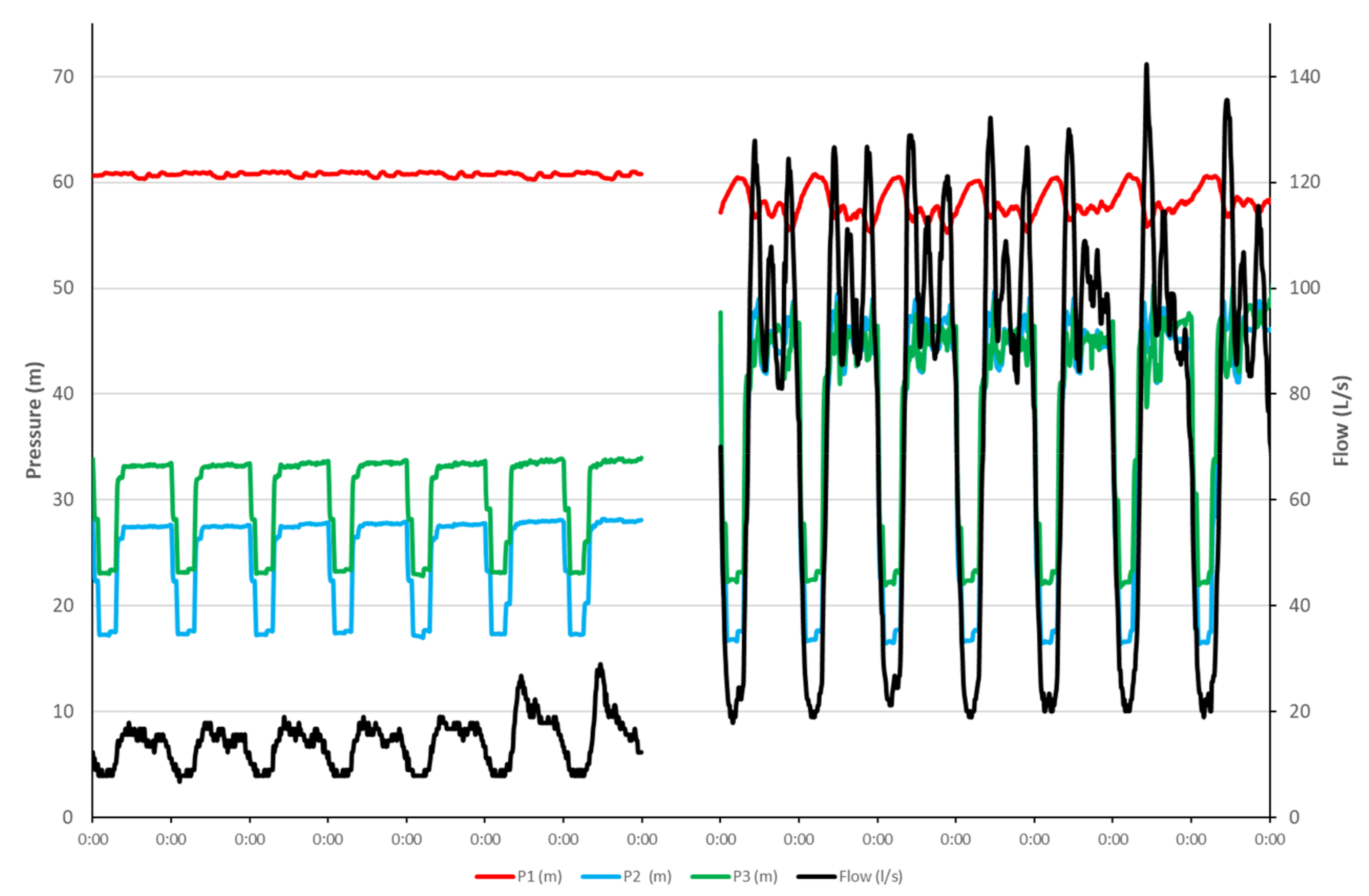Select the 70 label on pressure axis
The image size is (1369, 896).
(63, 76)
